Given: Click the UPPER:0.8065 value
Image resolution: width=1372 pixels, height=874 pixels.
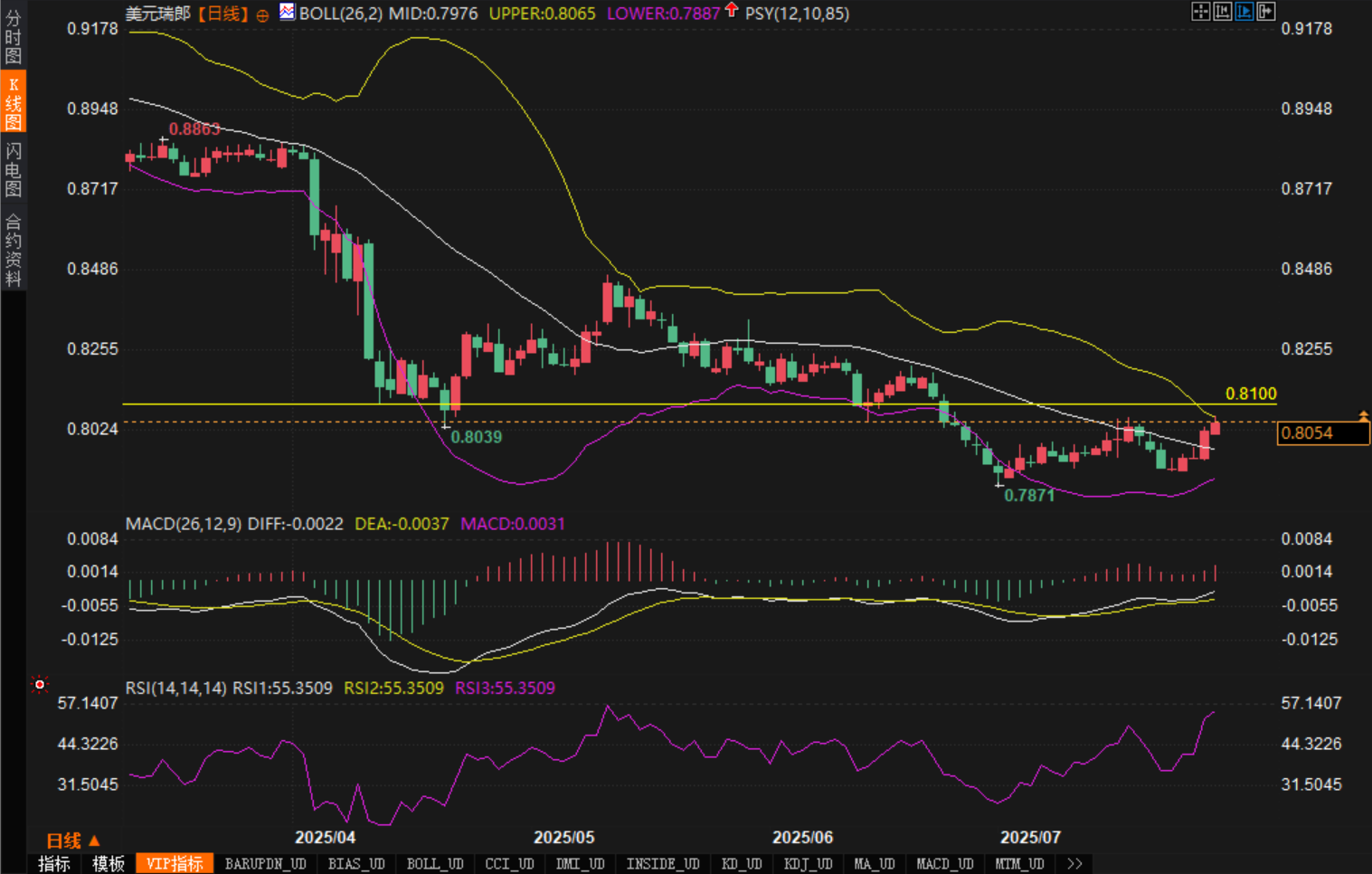Looking at the screenshot, I should pyautogui.click(x=542, y=14).
